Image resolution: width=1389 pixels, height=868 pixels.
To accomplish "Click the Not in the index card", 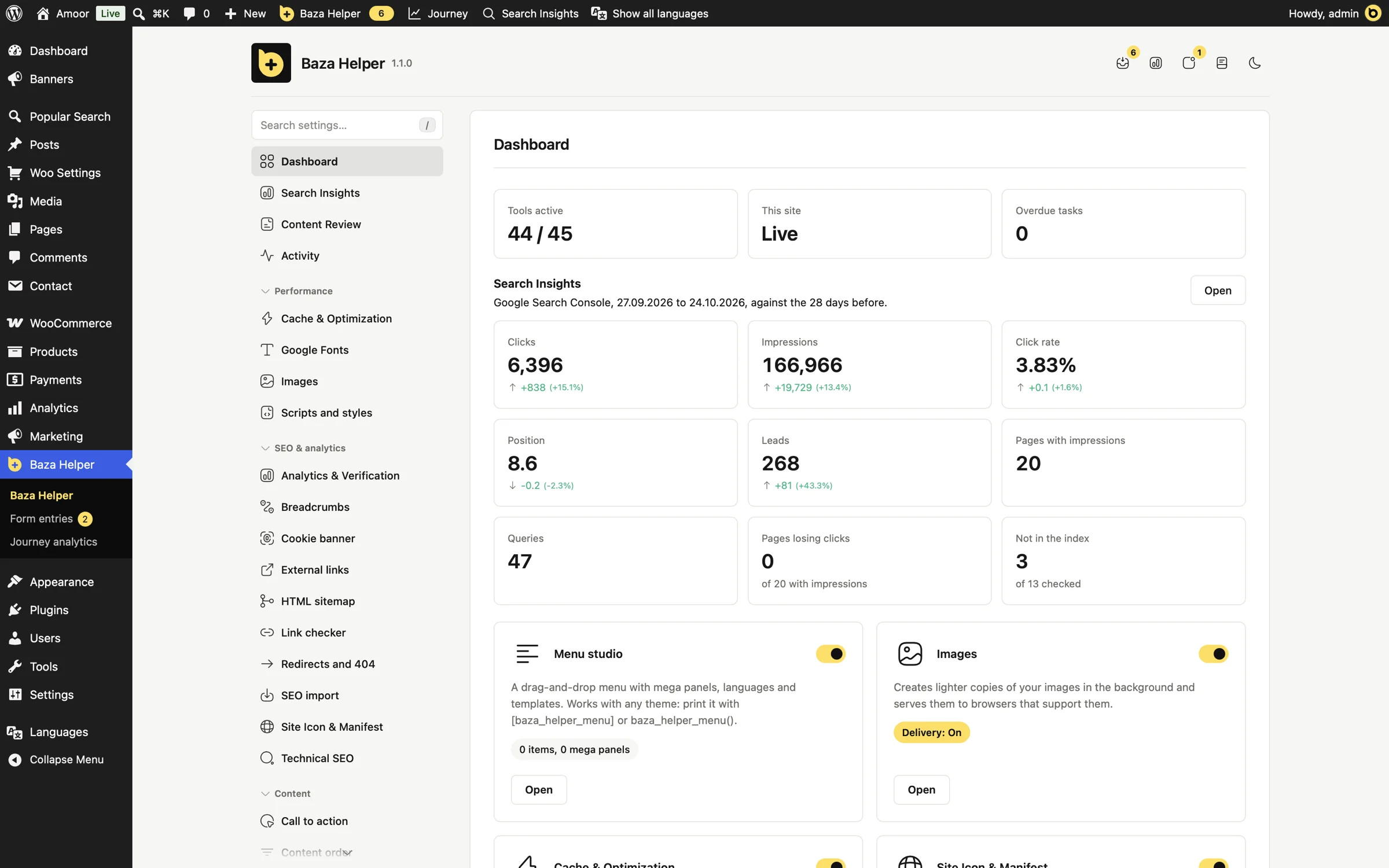I will (1123, 561).
